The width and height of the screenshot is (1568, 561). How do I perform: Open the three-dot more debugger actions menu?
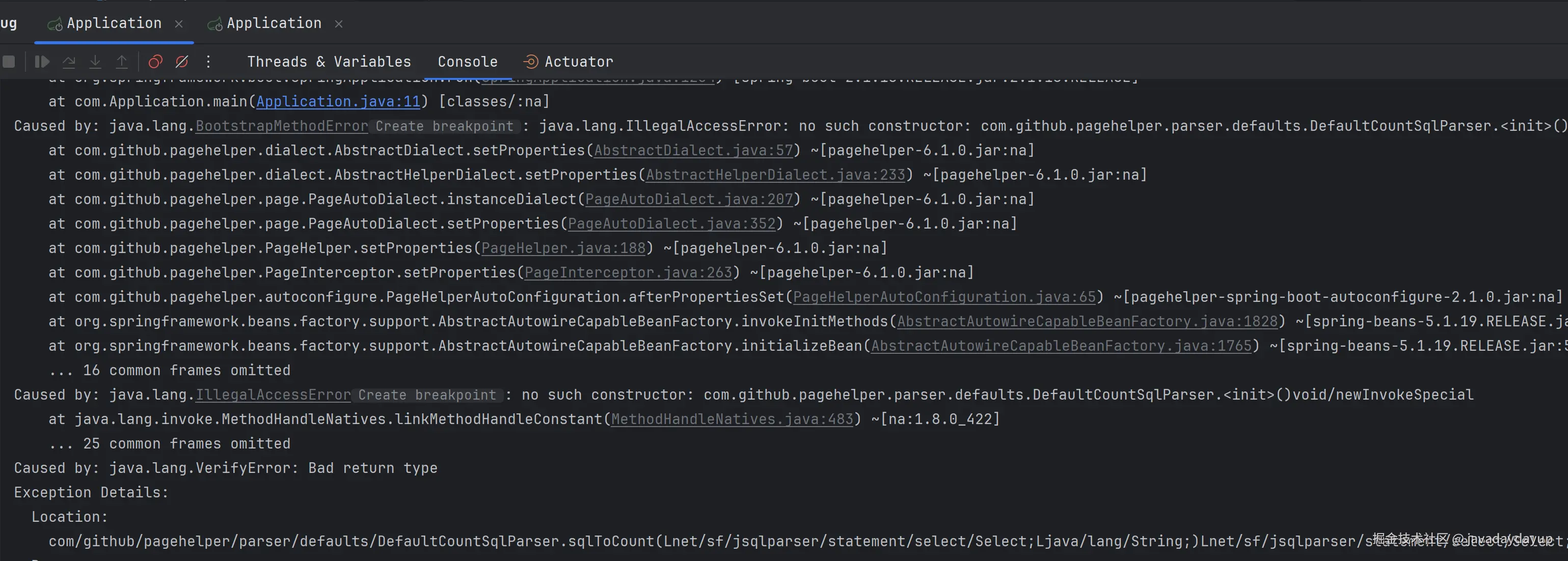[208, 62]
